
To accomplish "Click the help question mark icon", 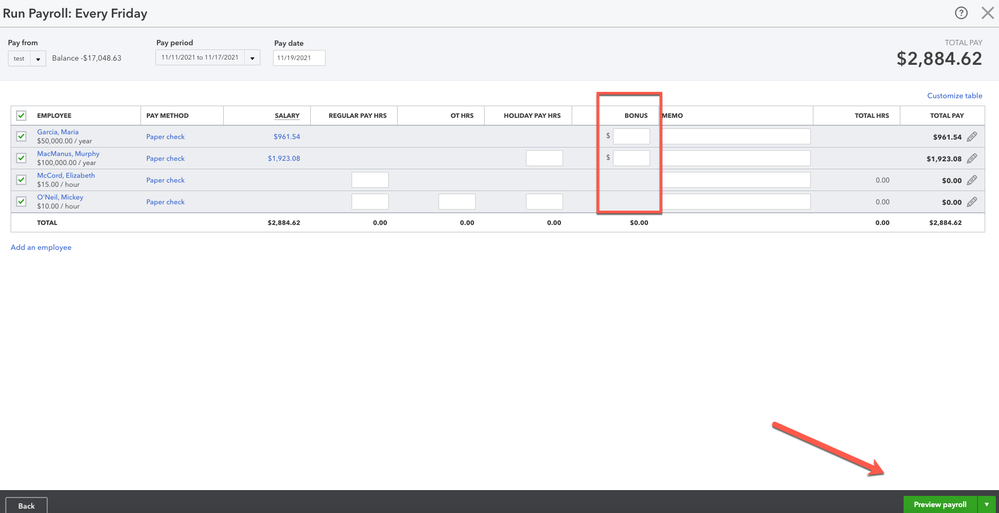I will [x=961, y=13].
